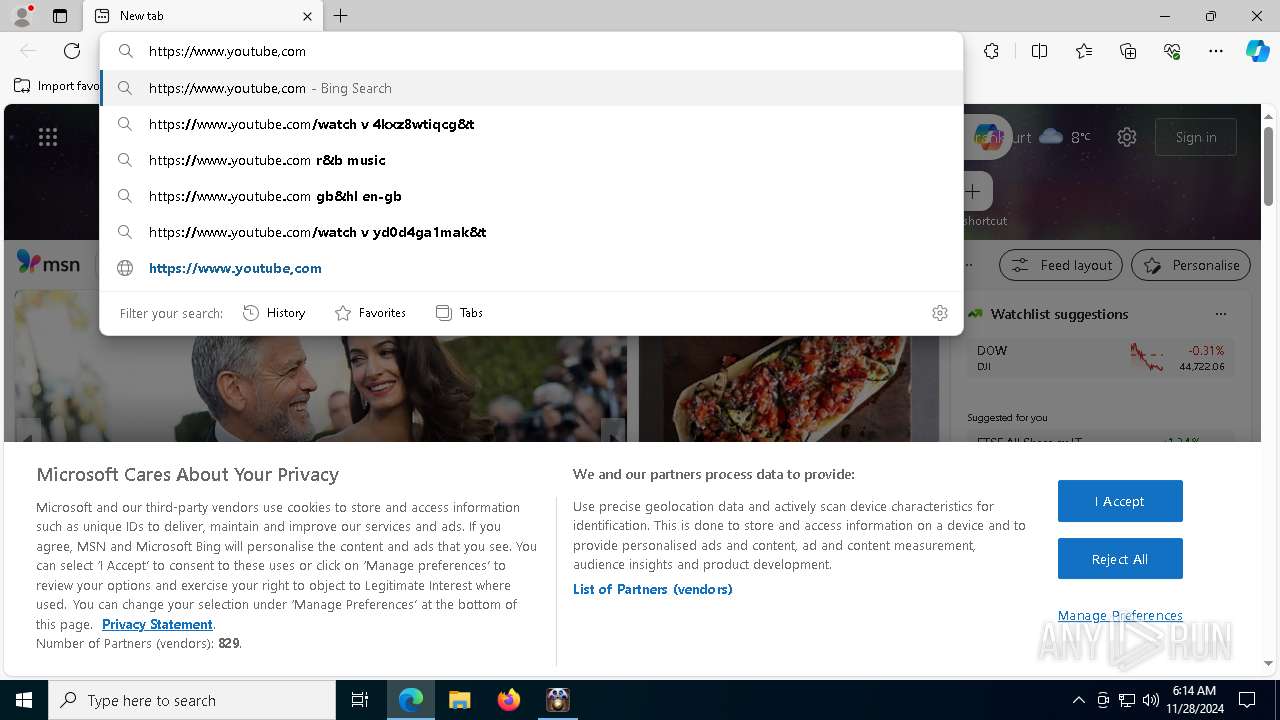The width and height of the screenshot is (1280, 720).
Task: Click the profile avatar icon
Action: click(21, 16)
